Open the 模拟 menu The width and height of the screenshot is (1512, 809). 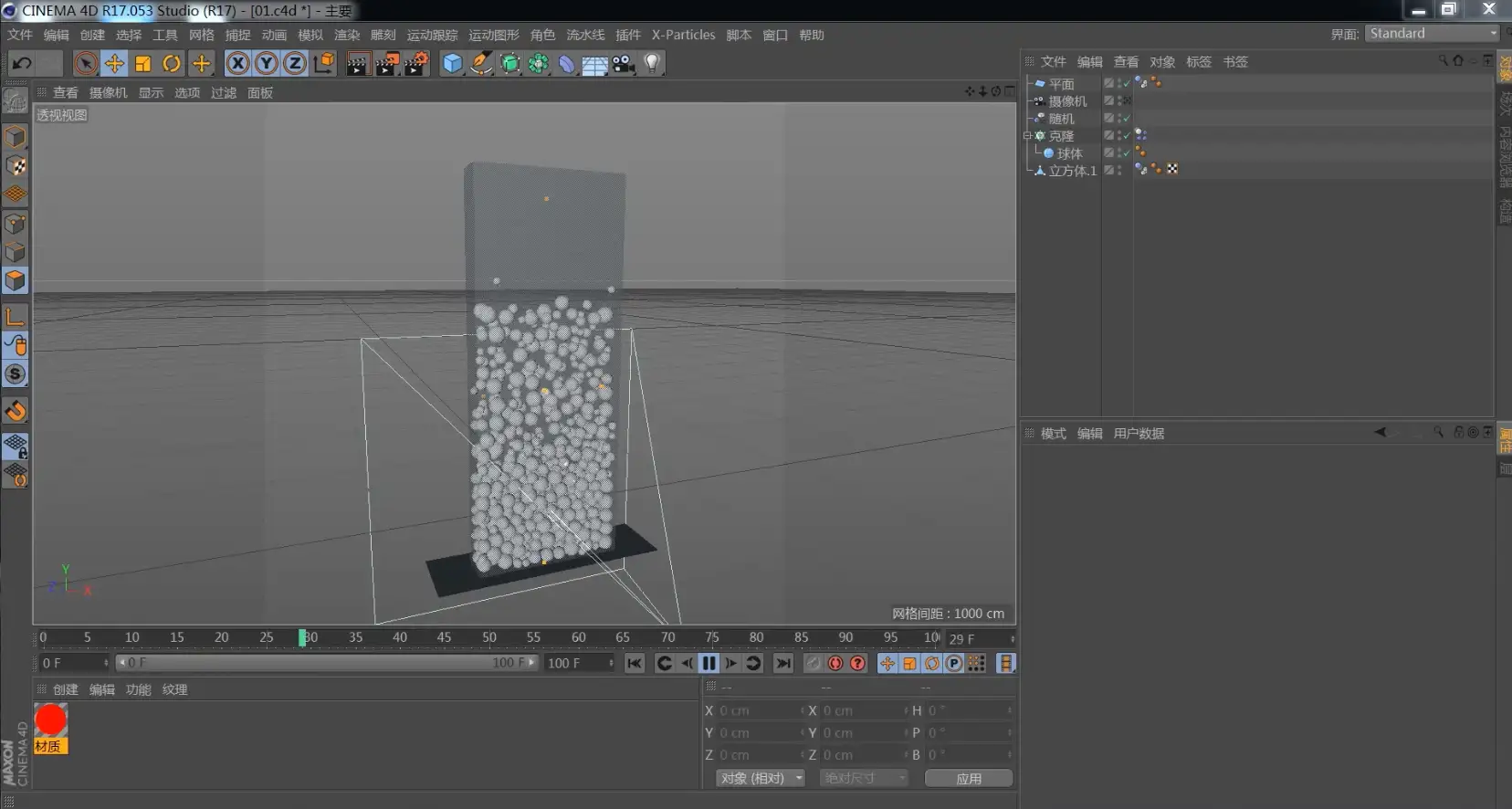[x=310, y=35]
